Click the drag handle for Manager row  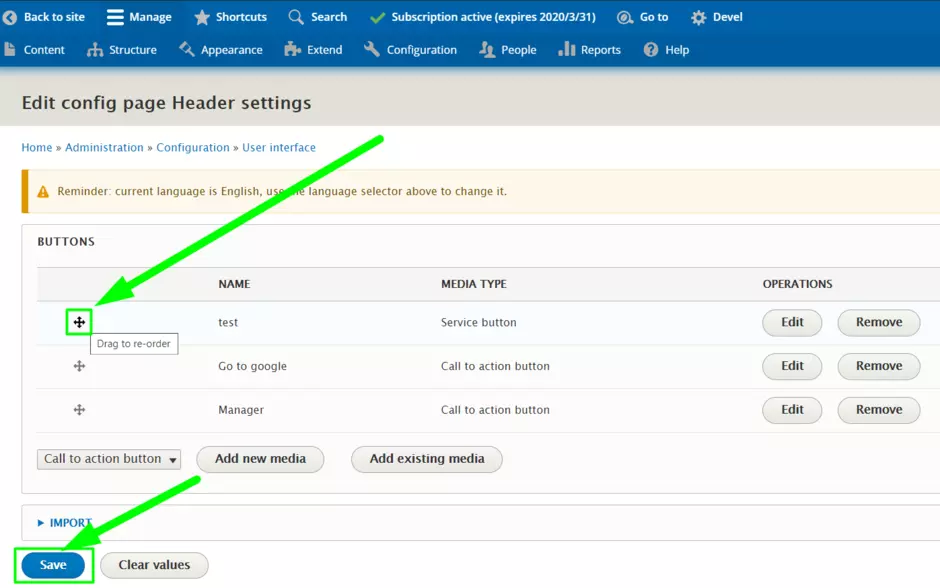coord(79,410)
